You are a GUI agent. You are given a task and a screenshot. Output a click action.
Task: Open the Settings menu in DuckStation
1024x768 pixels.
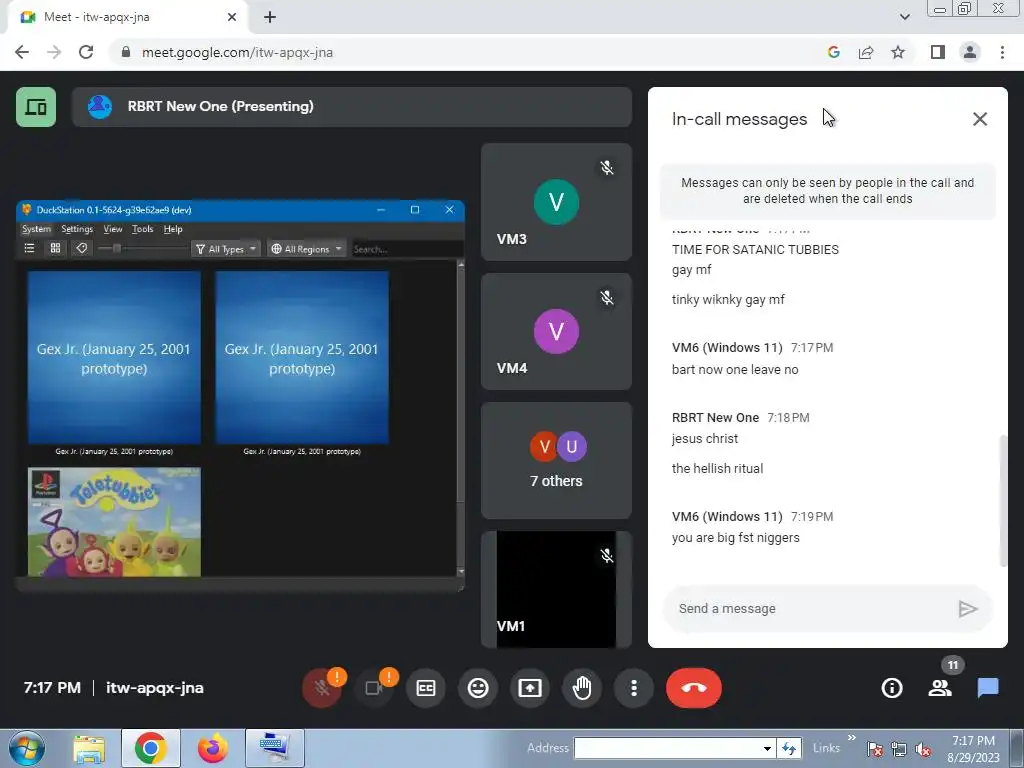coord(77,229)
